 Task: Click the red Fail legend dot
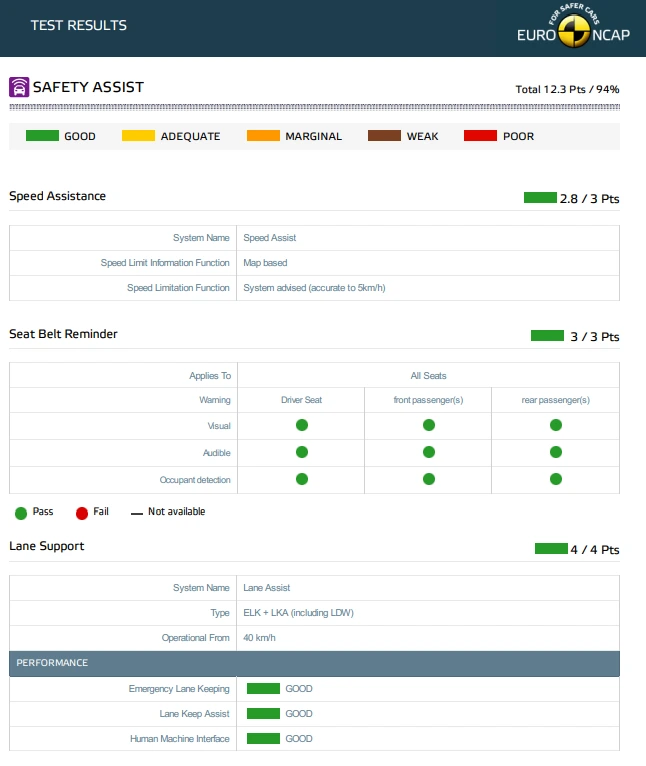coord(82,513)
